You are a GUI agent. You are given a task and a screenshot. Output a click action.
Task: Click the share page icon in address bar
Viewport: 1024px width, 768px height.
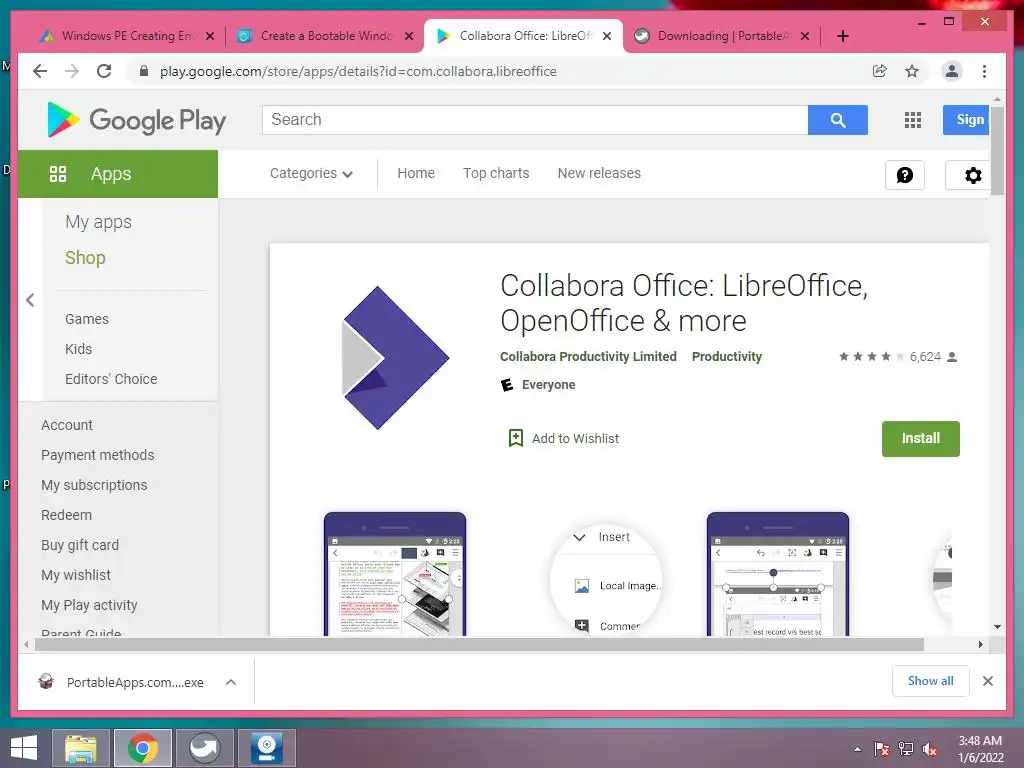[880, 71]
